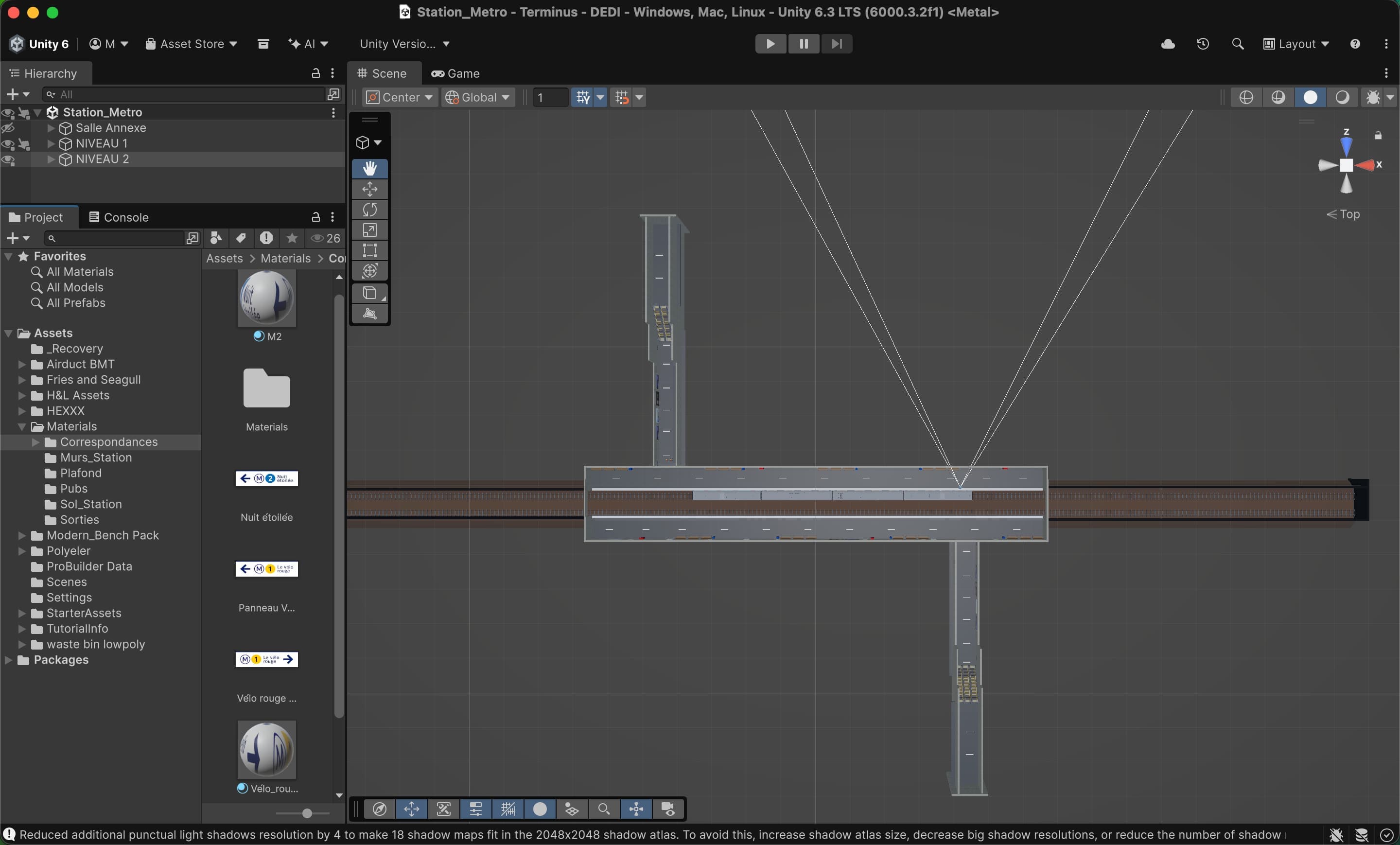Adjust the asset thumbnail size slider
This screenshot has width=1400, height=845.
(x=307, y=813)
